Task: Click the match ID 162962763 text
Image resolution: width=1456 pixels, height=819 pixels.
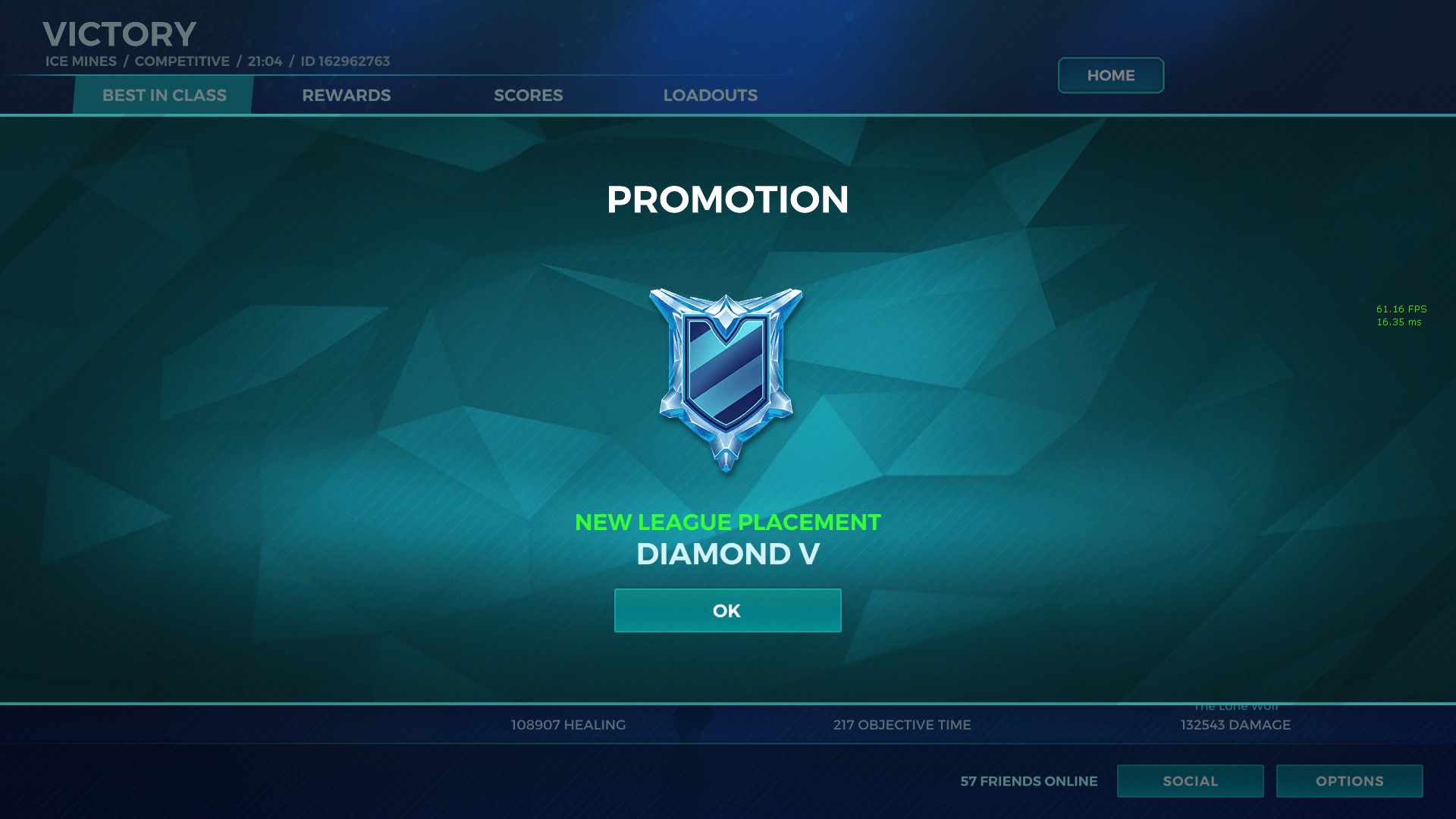Action: click(345, 61)
